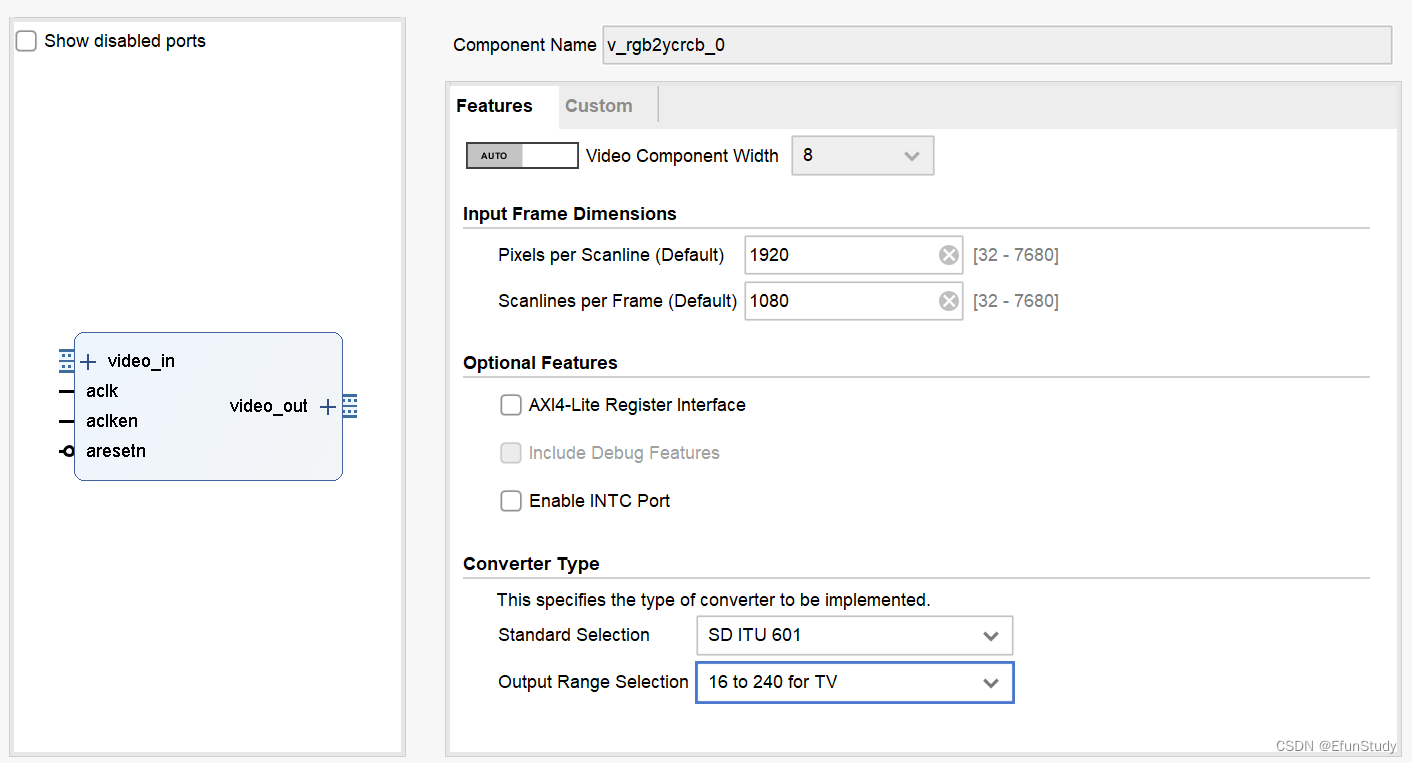Switch to the Features tab
Screen dimensions: 1412x763
(494, 106)
